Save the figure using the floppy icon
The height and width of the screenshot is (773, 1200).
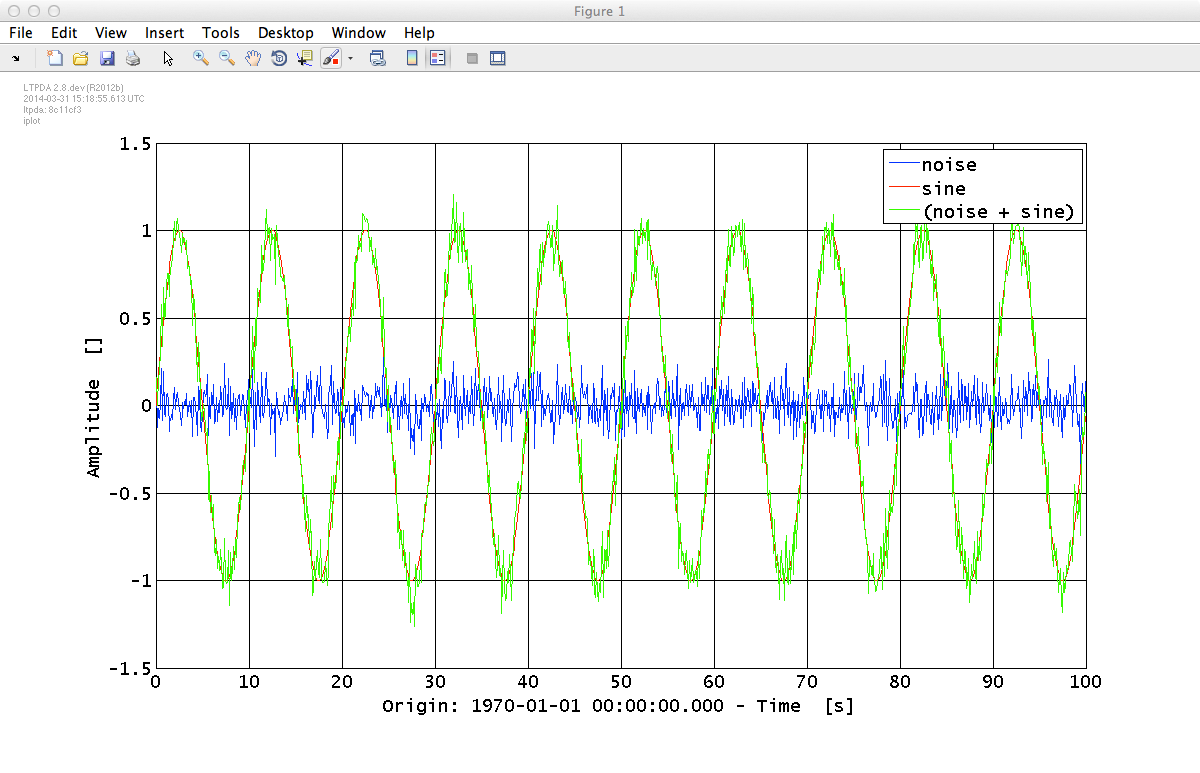107,58
